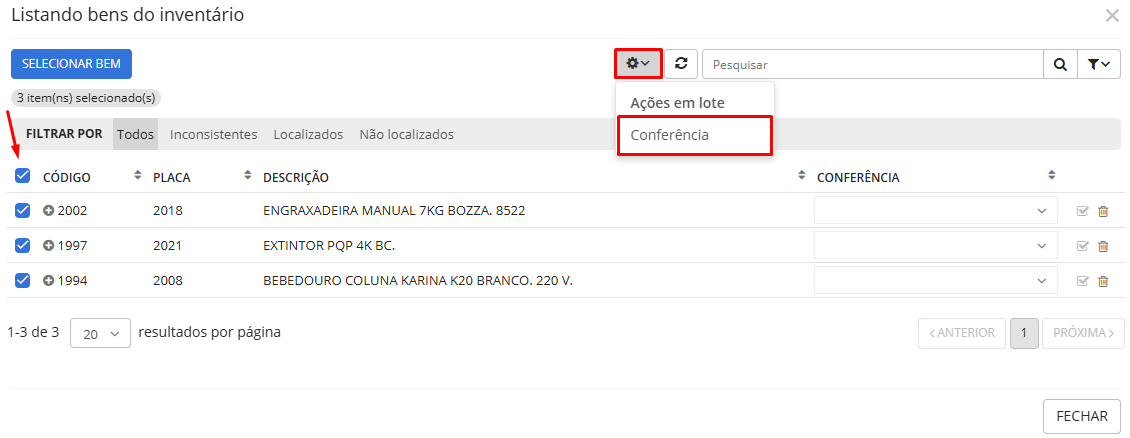Screen dimensions: 1130x438
Task: Click check icon for ENGRAXADEIRA MANUAL row
Action: click(1082, 211)
